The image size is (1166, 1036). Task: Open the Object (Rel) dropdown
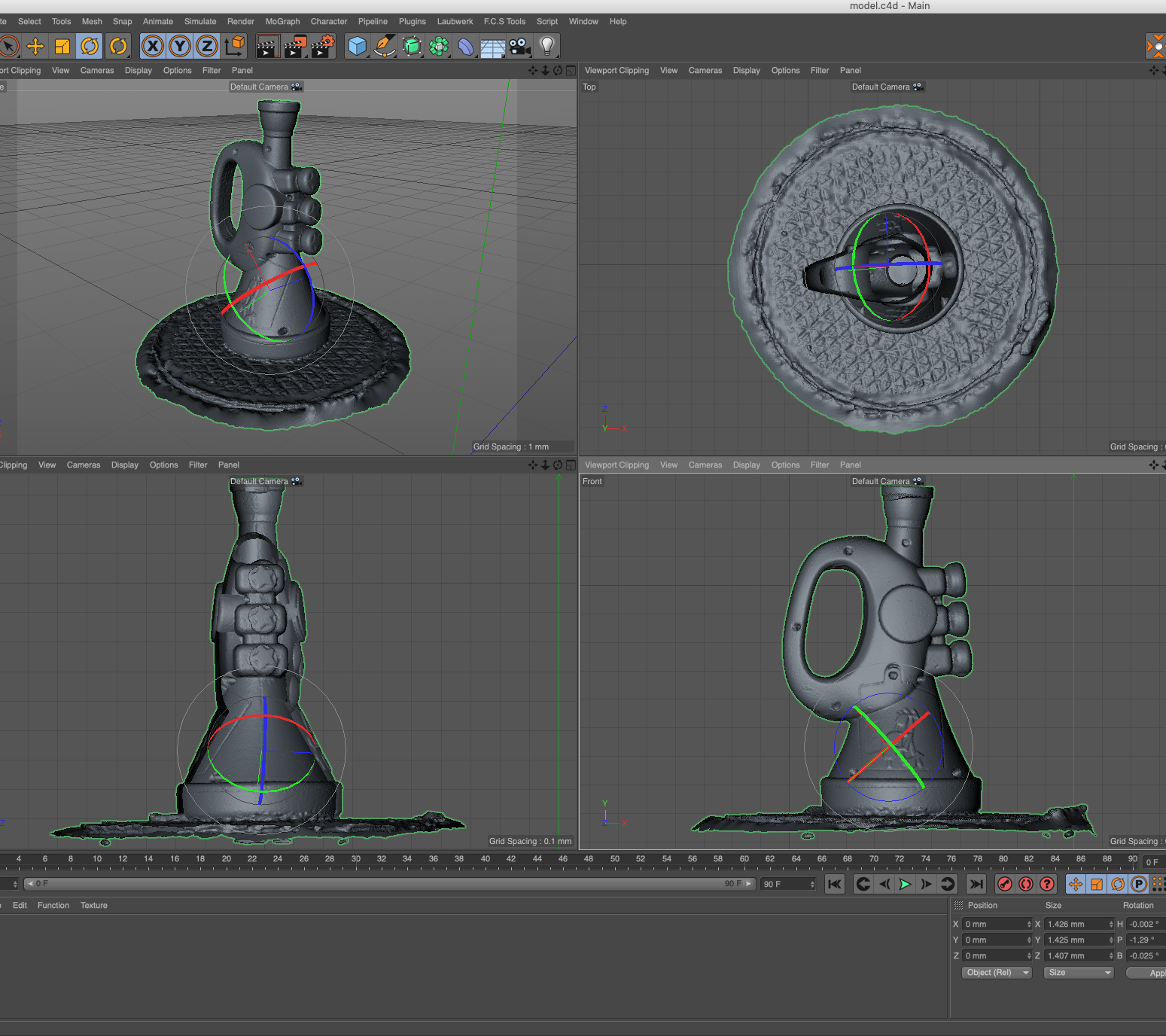pos(997,973)
